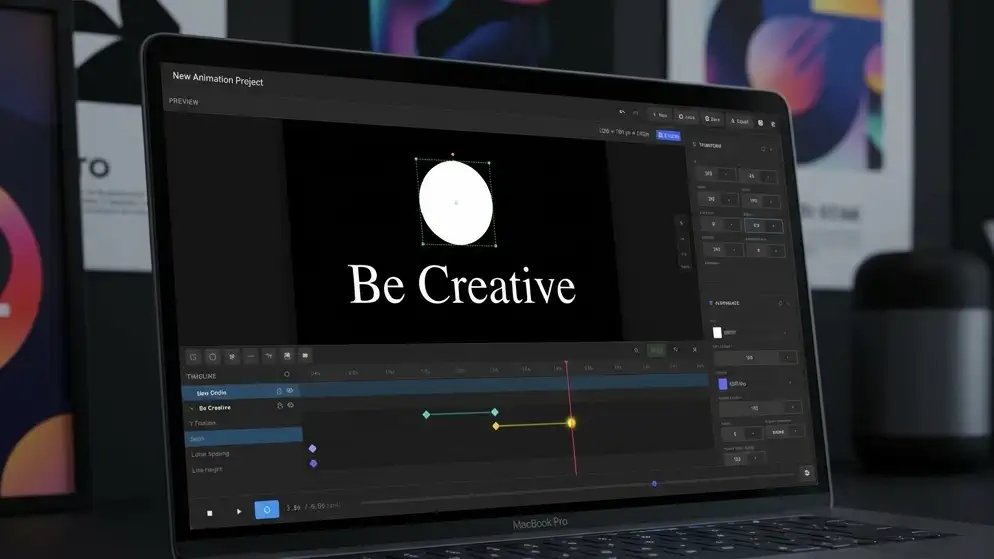Select the Line Height property row

[245, 470]
